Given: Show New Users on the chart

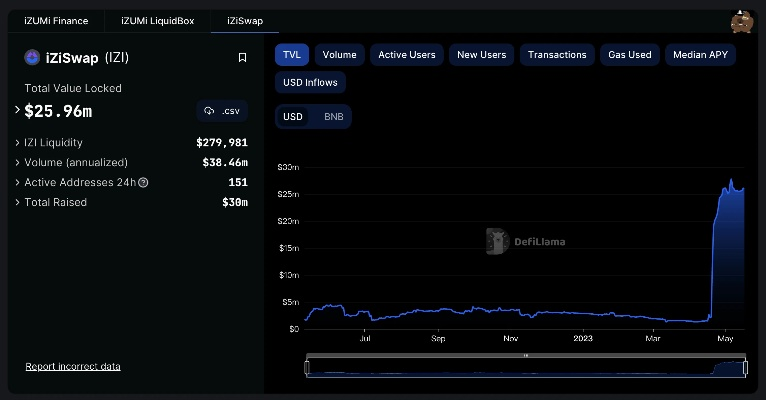Looking at the screenshot, I should (x=482, y=55).
